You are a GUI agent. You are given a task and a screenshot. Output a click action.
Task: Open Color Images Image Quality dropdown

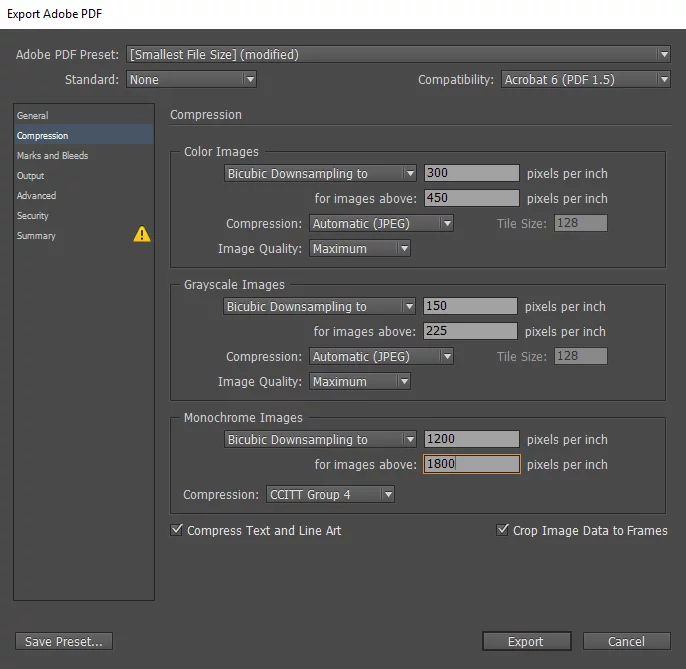pyautogui.click(x=360, y=248)
